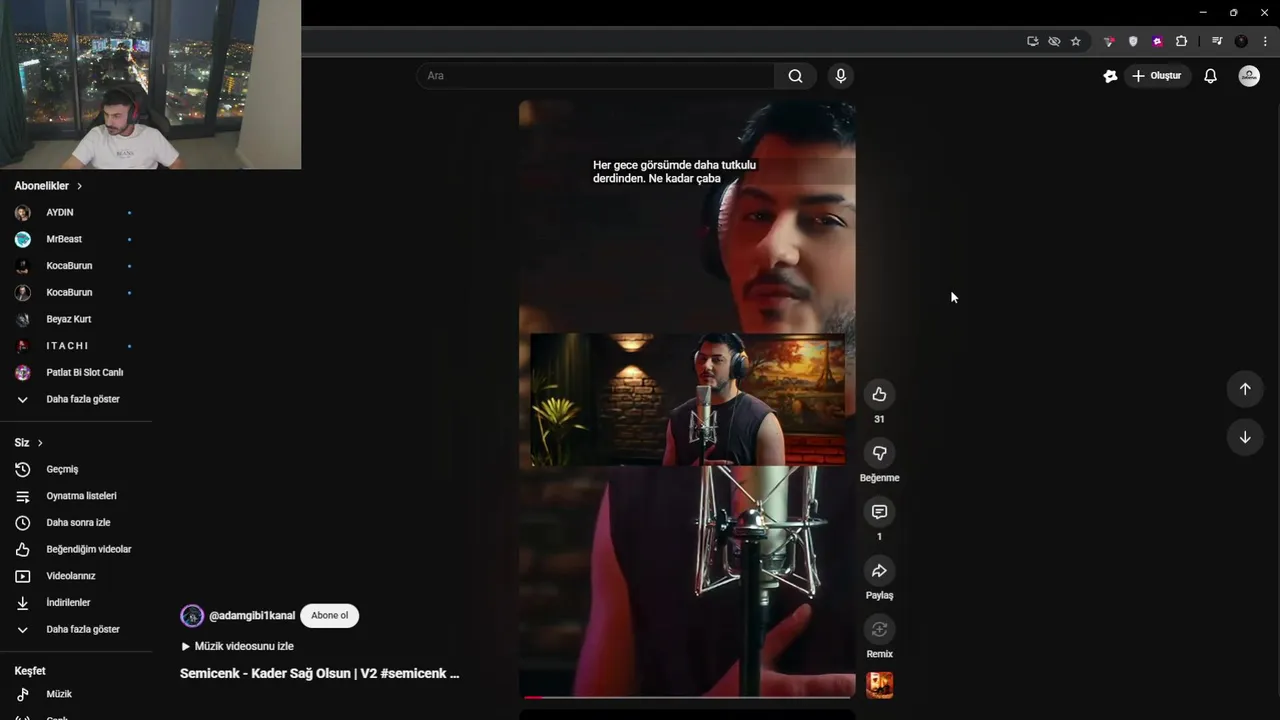Share the Short via Paylaş

(x=879, y=571)
